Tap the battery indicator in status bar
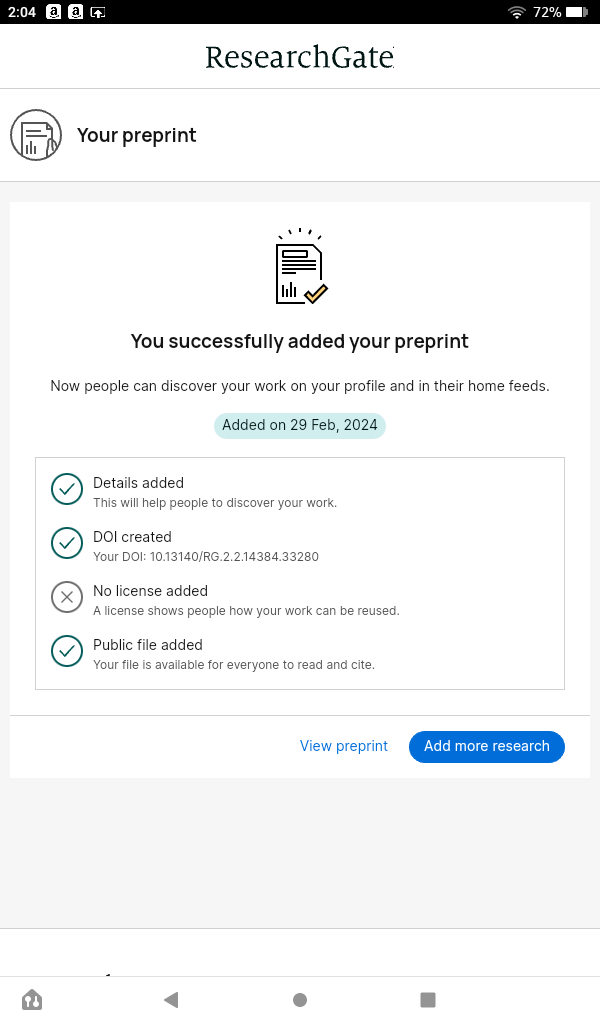Screen dimensions: 600x1024 click(577, 12)
